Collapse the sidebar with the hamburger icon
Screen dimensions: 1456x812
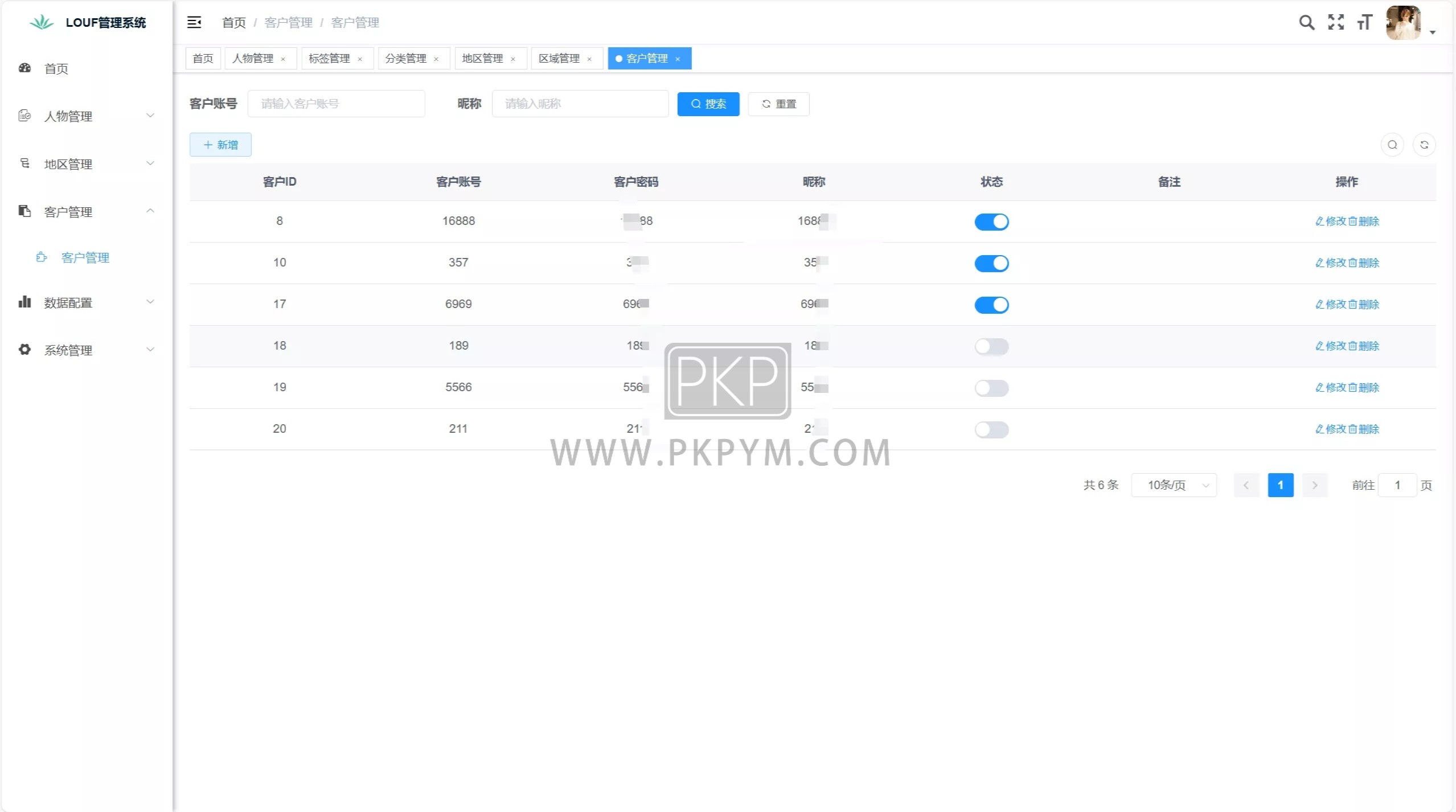[x=194, y=22]
